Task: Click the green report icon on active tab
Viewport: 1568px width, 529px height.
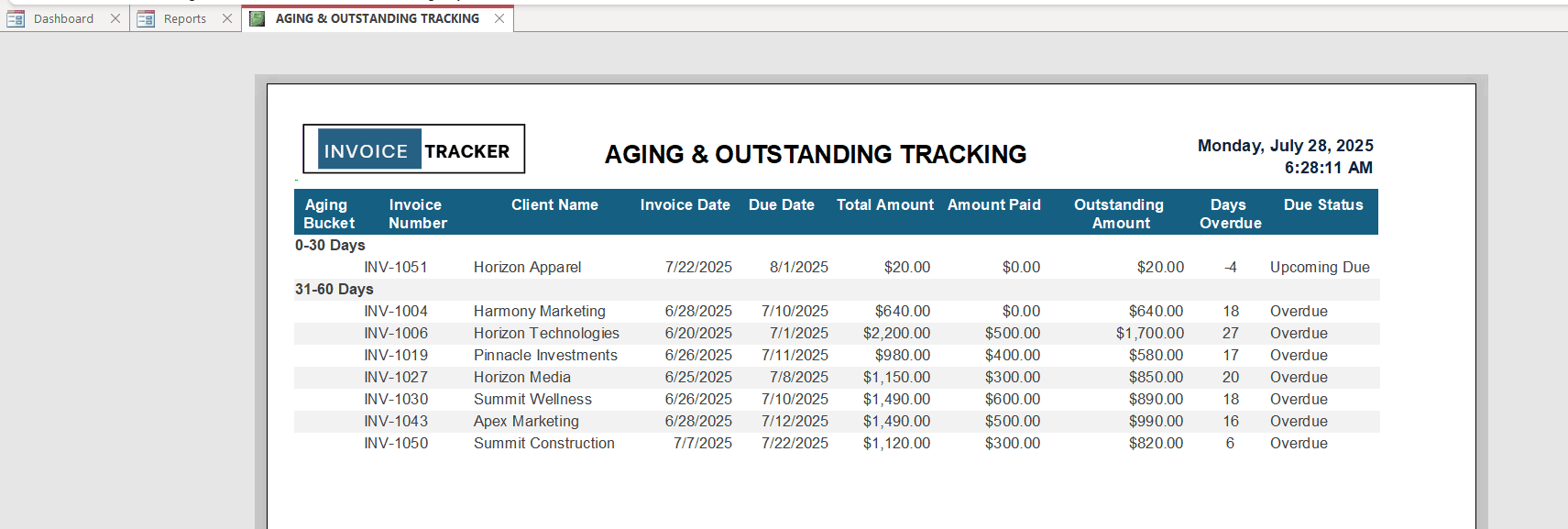Action: pyautogui.click(x=258, y=18)
